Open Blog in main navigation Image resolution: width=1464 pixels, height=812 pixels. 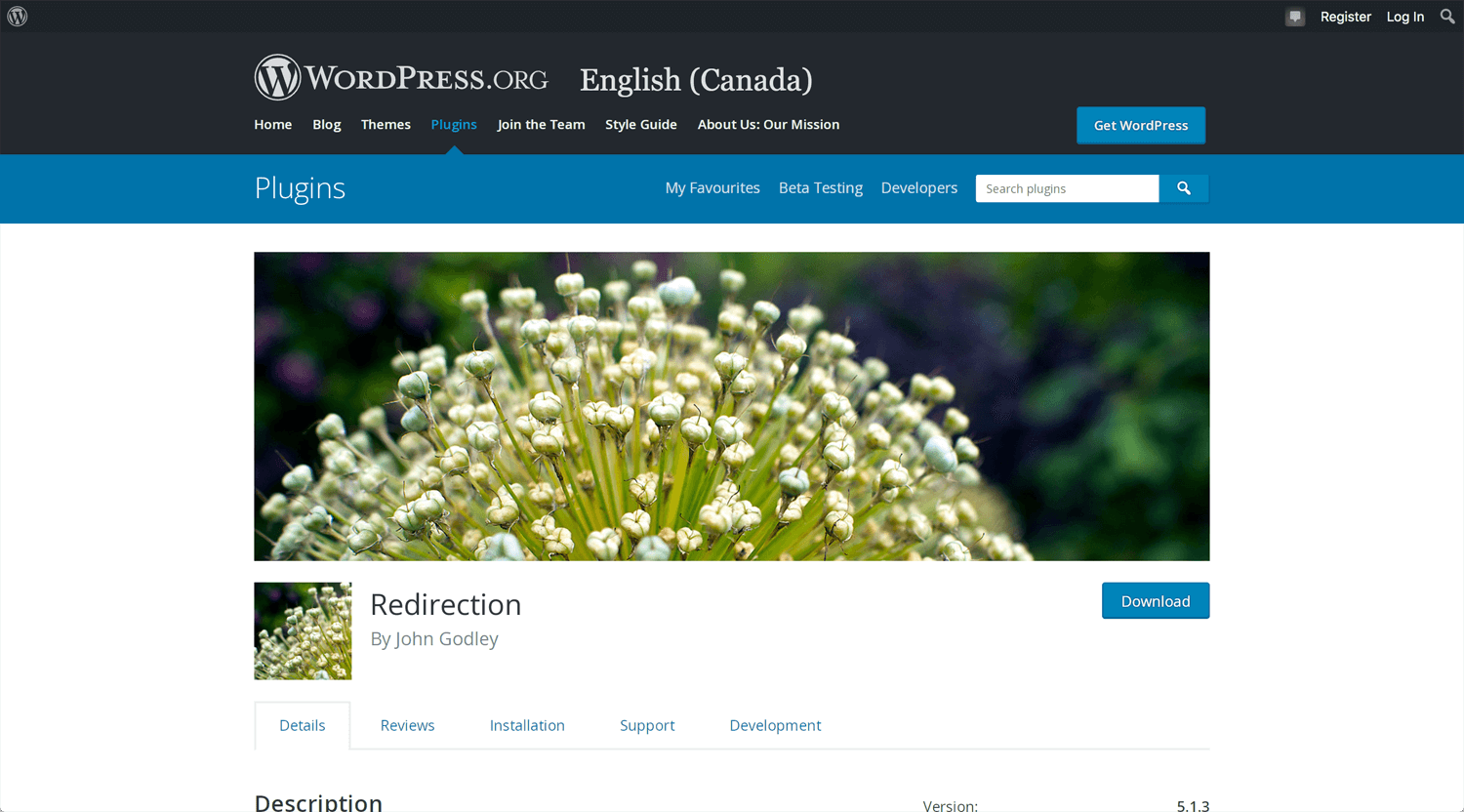(327, 124)
